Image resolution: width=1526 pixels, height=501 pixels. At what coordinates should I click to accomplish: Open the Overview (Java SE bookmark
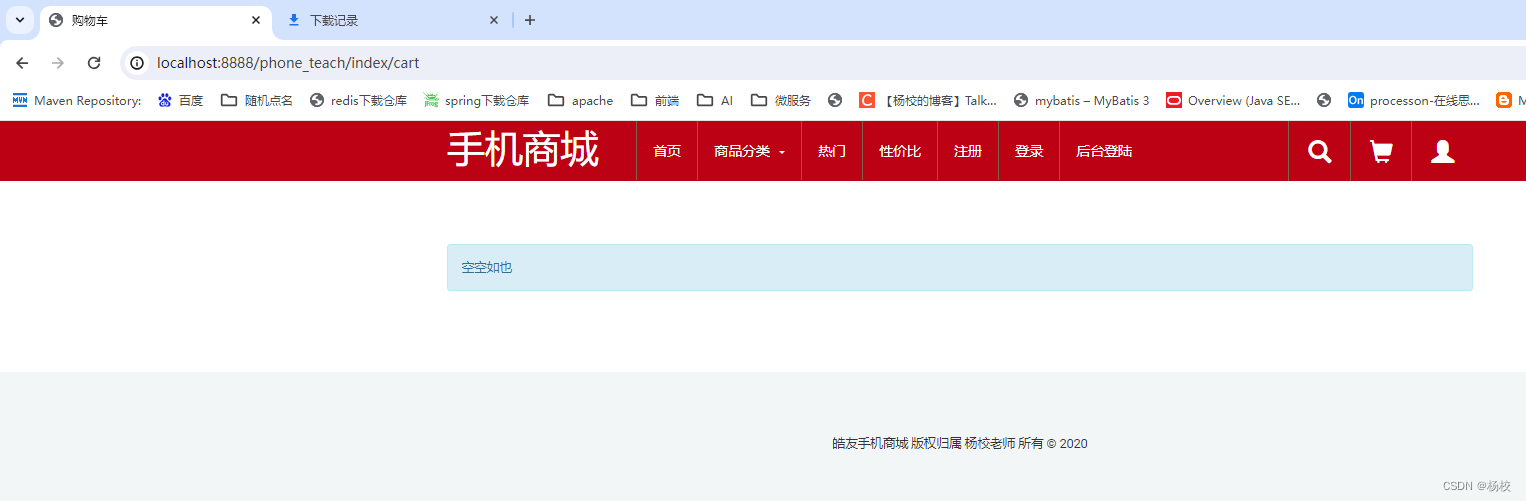click(1233, 100)
